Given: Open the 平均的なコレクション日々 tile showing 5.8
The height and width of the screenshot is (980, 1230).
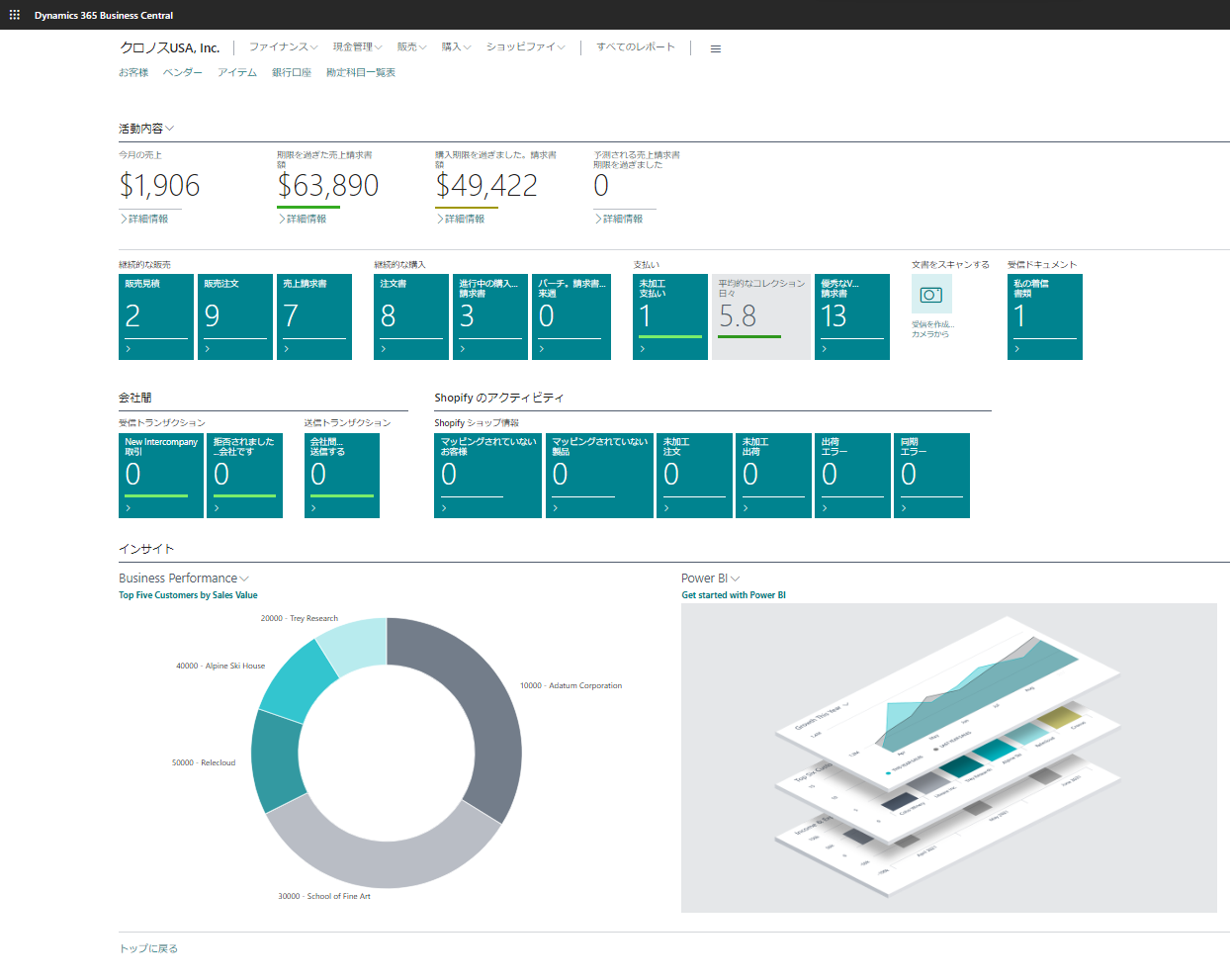Looking at the screenshot, I should point(761,316).
